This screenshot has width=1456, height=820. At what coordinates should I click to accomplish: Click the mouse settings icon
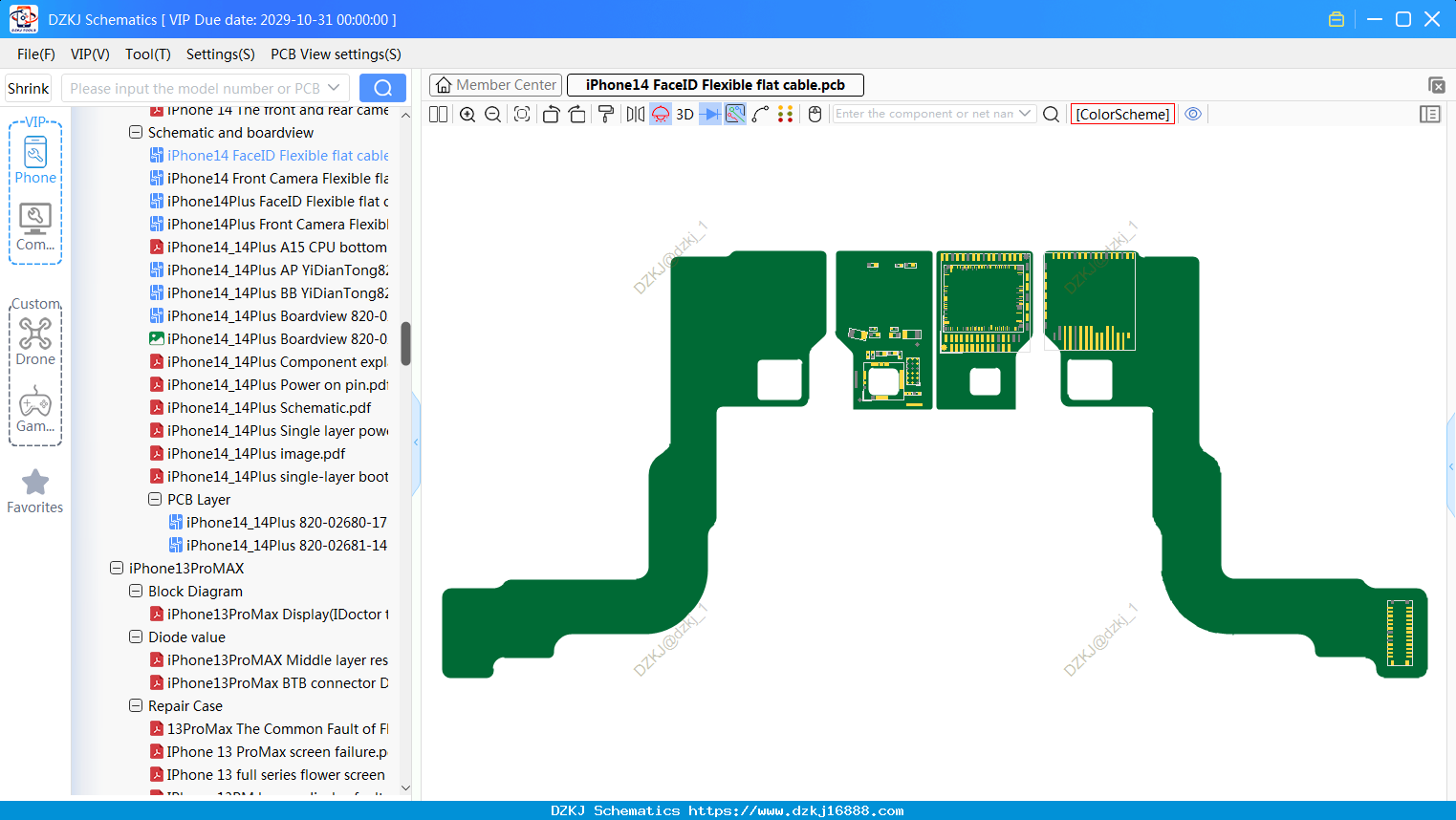815,115
